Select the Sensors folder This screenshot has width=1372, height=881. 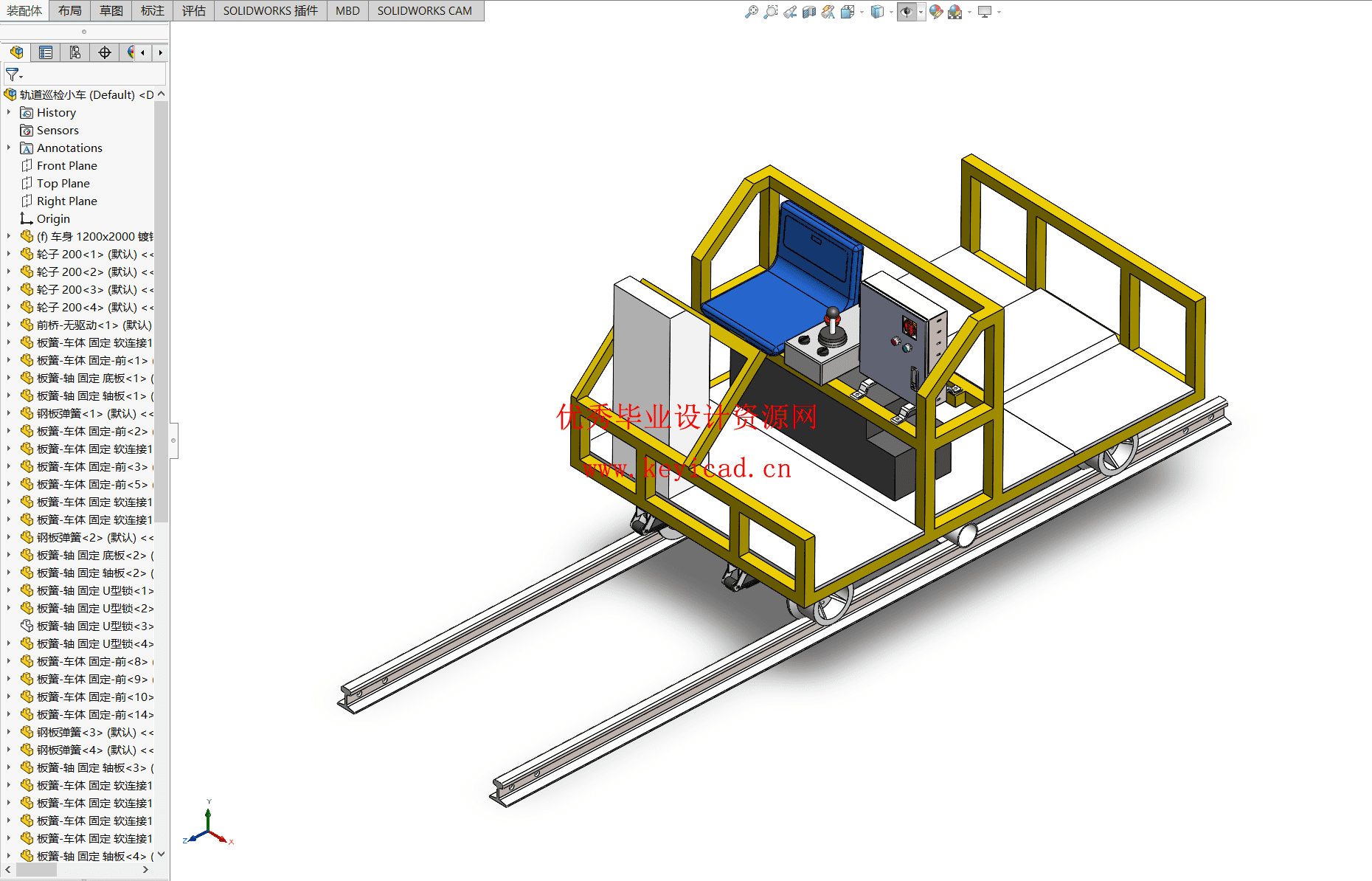tap(58, 130)
